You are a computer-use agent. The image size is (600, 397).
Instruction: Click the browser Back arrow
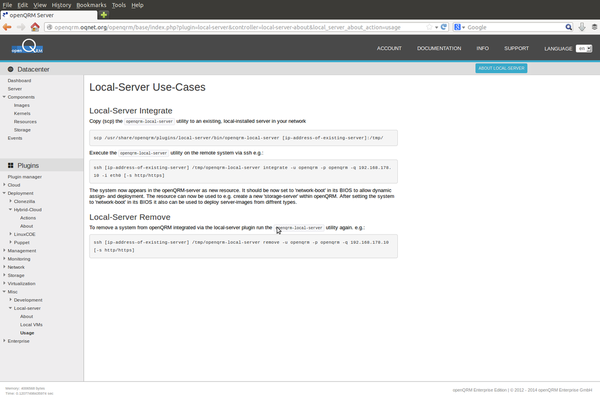[x=7, y=27]
